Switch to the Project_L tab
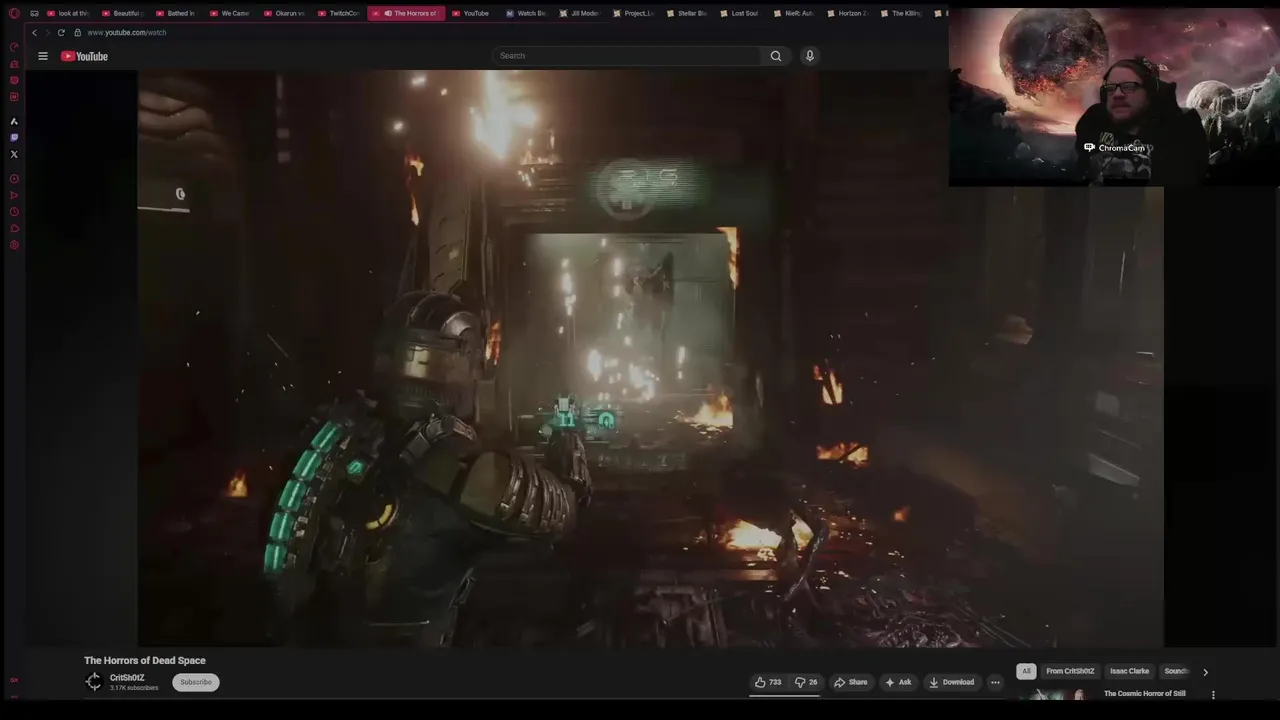 (634, 13)
